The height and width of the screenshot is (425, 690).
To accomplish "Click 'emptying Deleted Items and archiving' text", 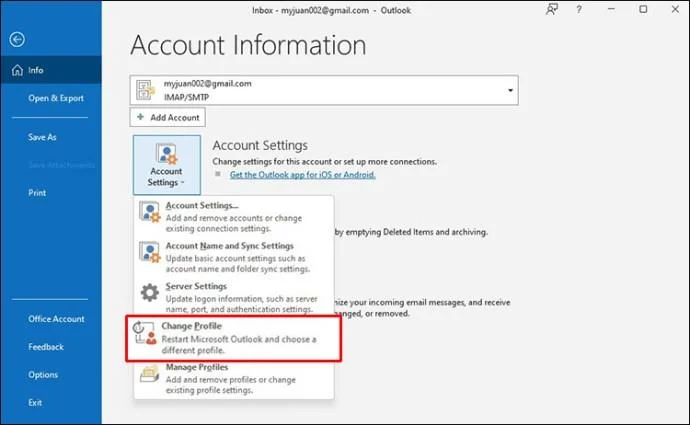I will (x=416, y=232).
